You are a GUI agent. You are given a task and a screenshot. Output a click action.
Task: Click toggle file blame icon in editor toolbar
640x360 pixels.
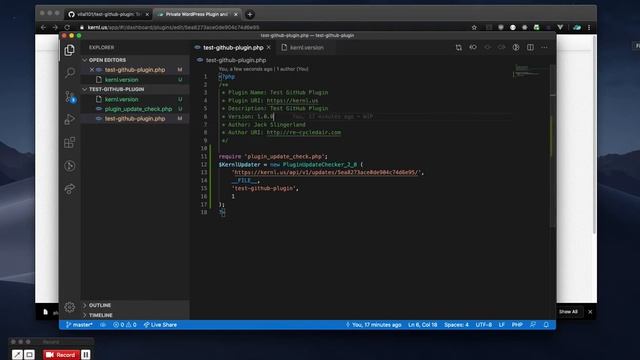[516, 48]
